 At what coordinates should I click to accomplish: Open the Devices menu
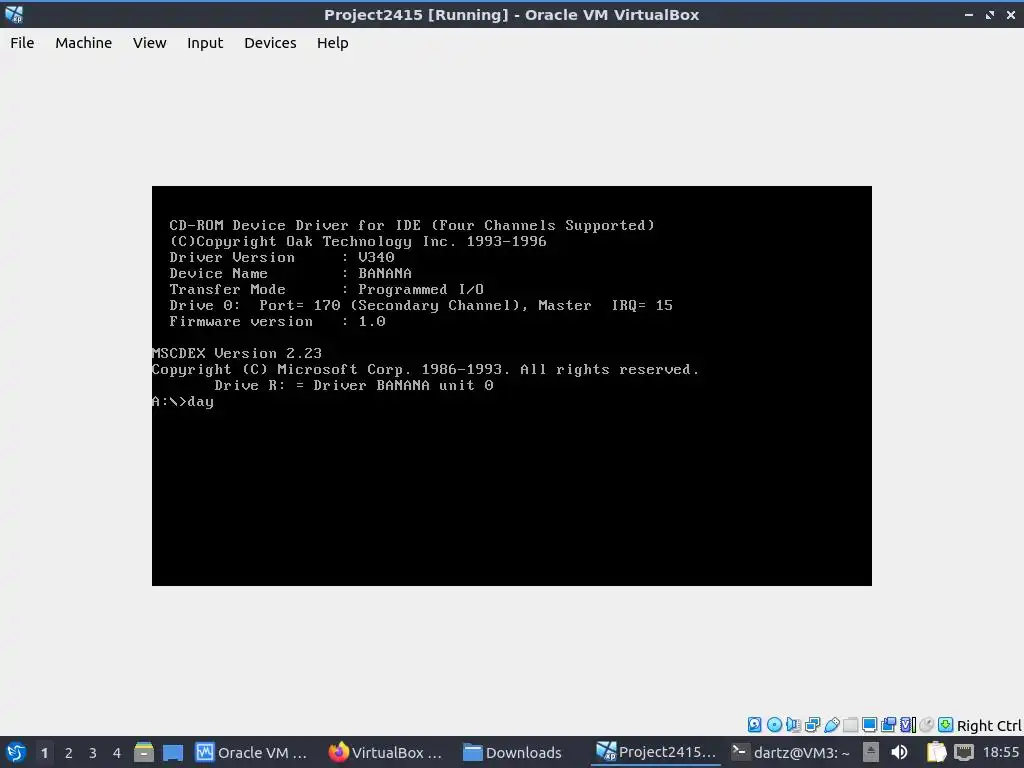270,43
